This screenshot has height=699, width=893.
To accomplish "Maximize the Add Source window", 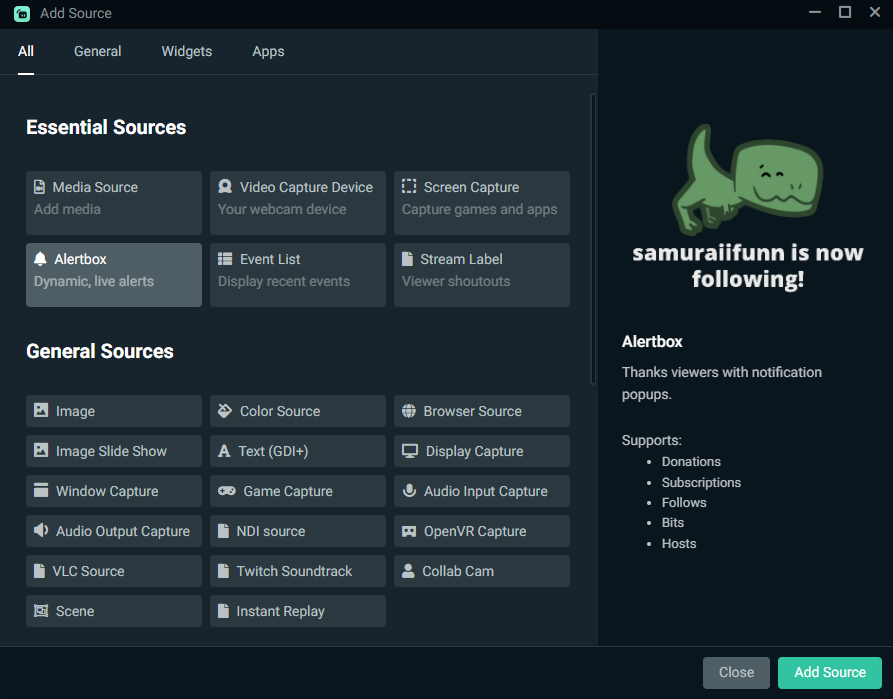I will pos(845,12).
